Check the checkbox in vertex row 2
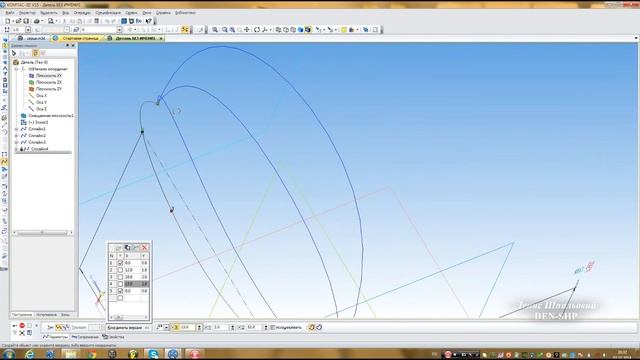Viewport: 640px width, 360px height. pos(120,270)
